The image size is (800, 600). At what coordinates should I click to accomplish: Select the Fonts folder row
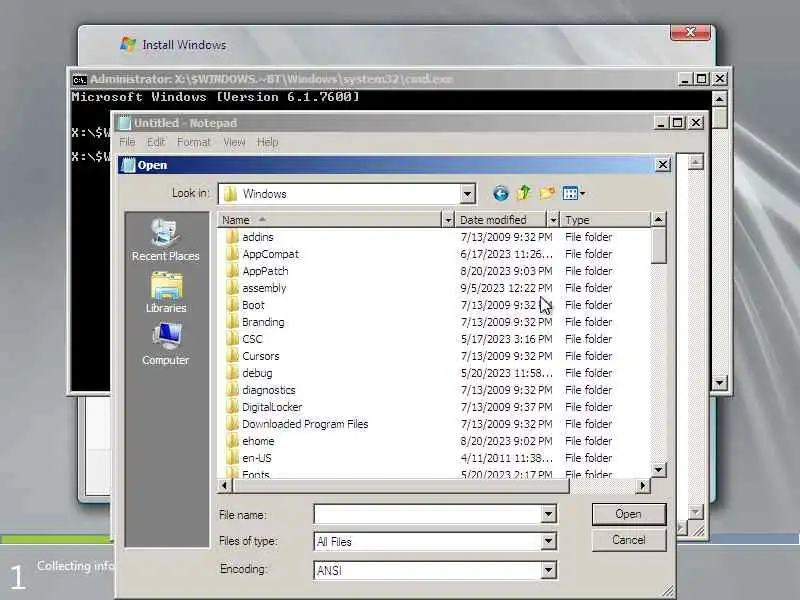(436, 473)
